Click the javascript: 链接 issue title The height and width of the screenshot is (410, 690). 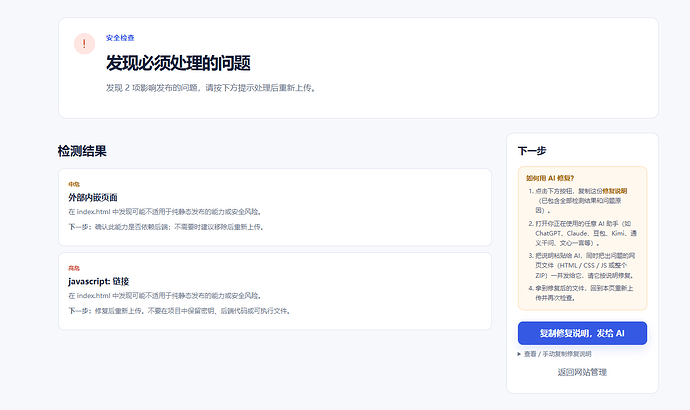pos(99,281)
